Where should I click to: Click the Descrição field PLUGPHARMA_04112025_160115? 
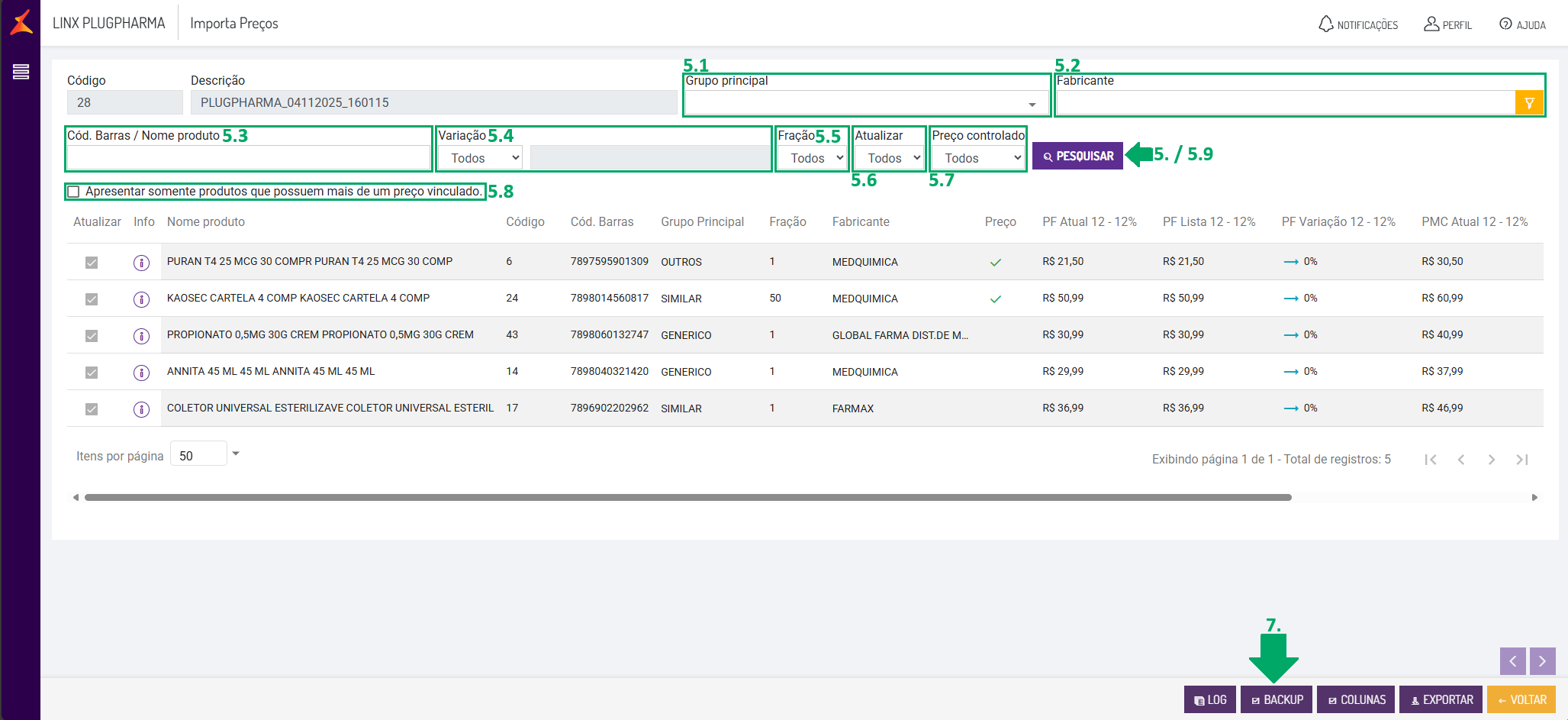coord(434,102)
